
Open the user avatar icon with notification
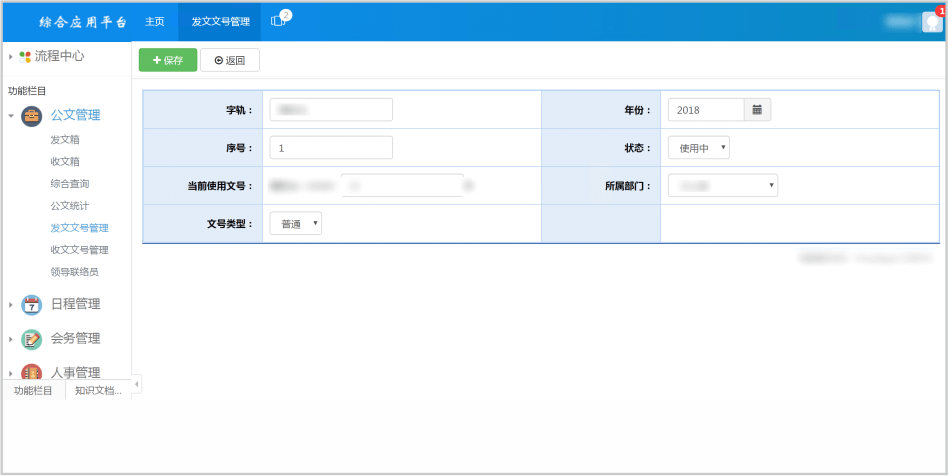coord(932,21)
